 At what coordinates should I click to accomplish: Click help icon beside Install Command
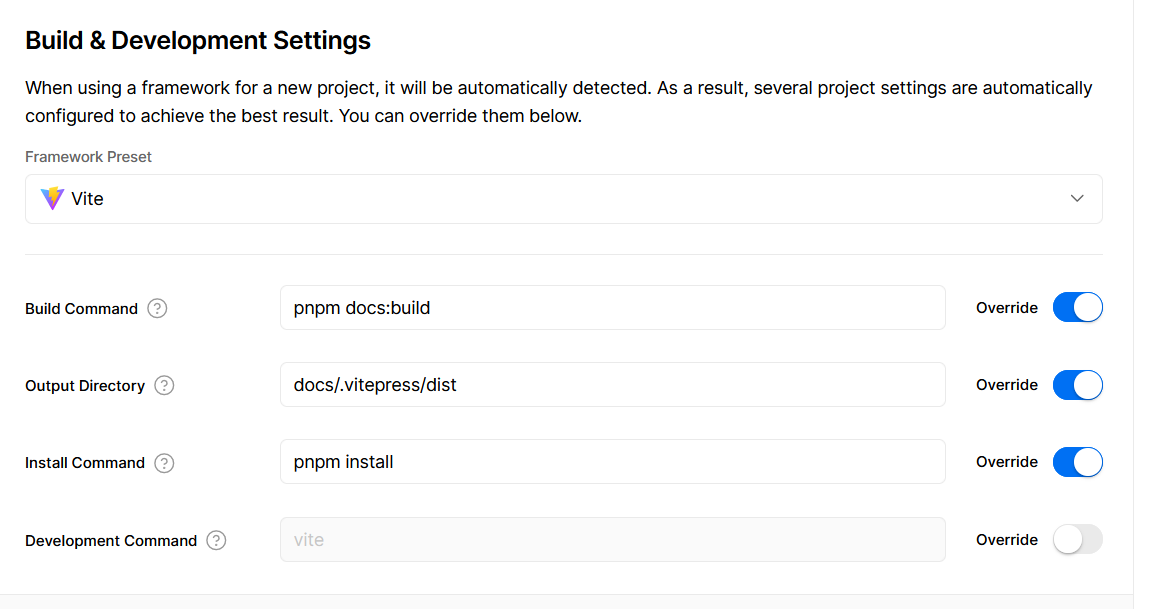[x=164, y=462]
